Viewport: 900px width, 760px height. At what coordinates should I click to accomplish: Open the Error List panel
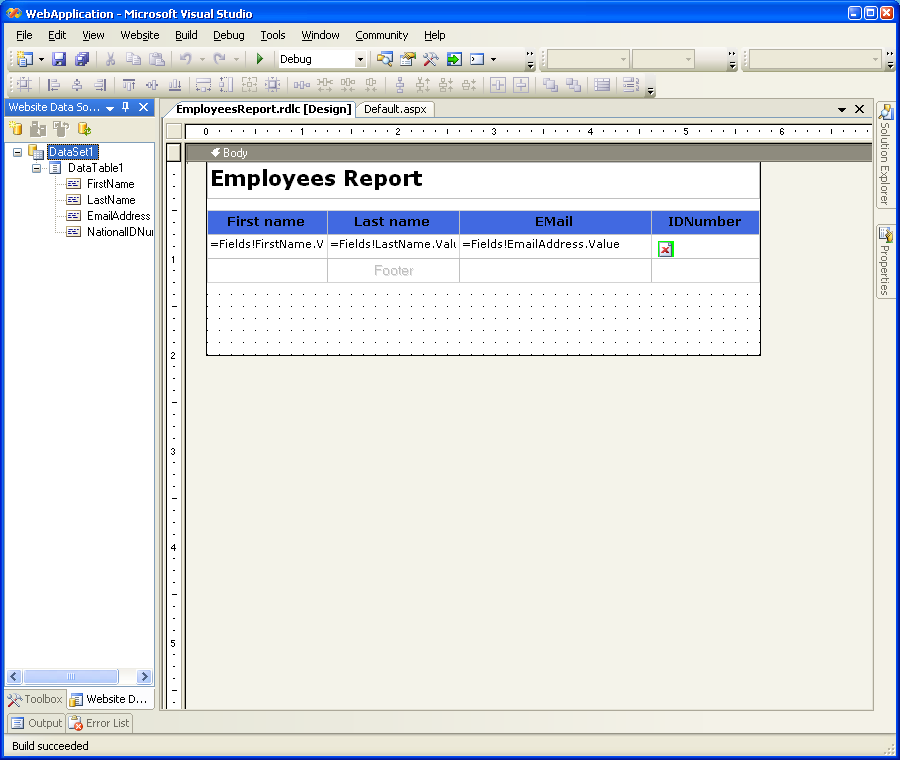(99, 723)
